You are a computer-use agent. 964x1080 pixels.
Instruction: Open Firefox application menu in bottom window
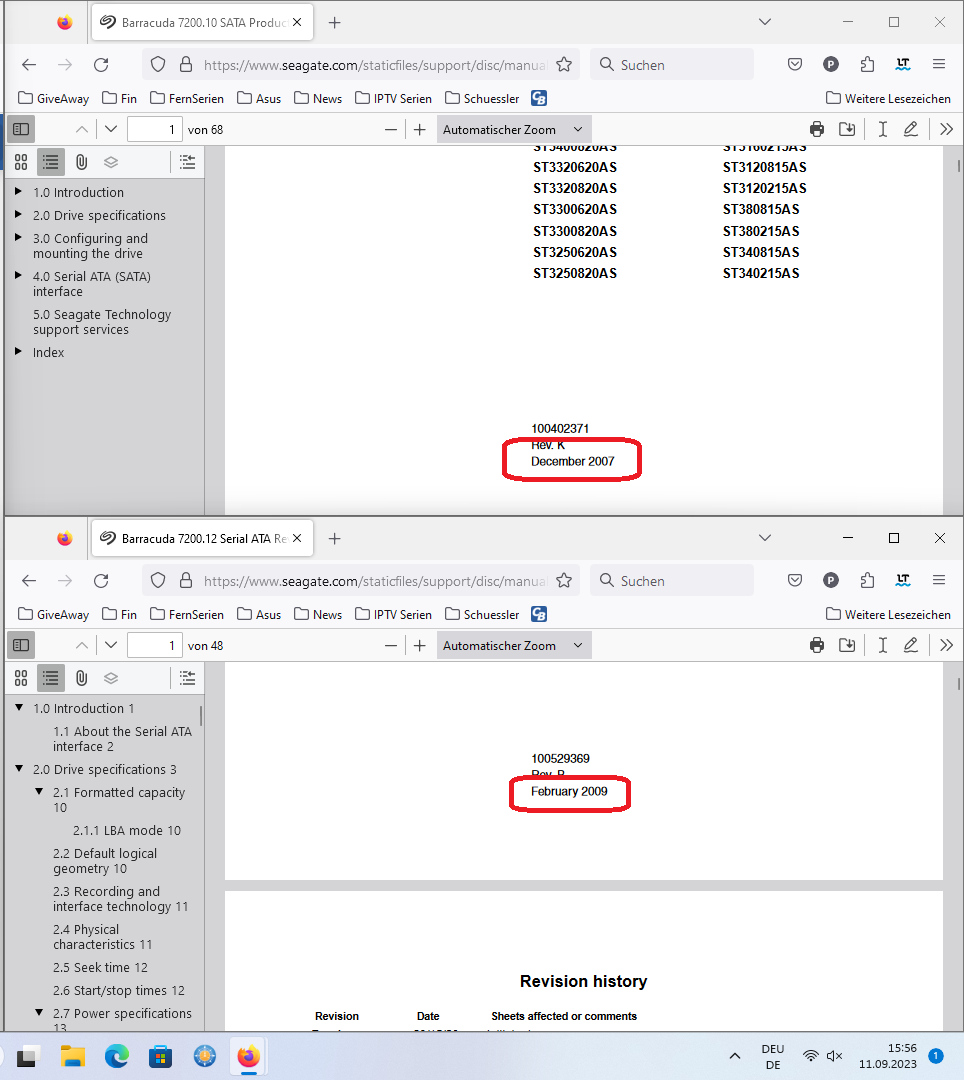939,581
